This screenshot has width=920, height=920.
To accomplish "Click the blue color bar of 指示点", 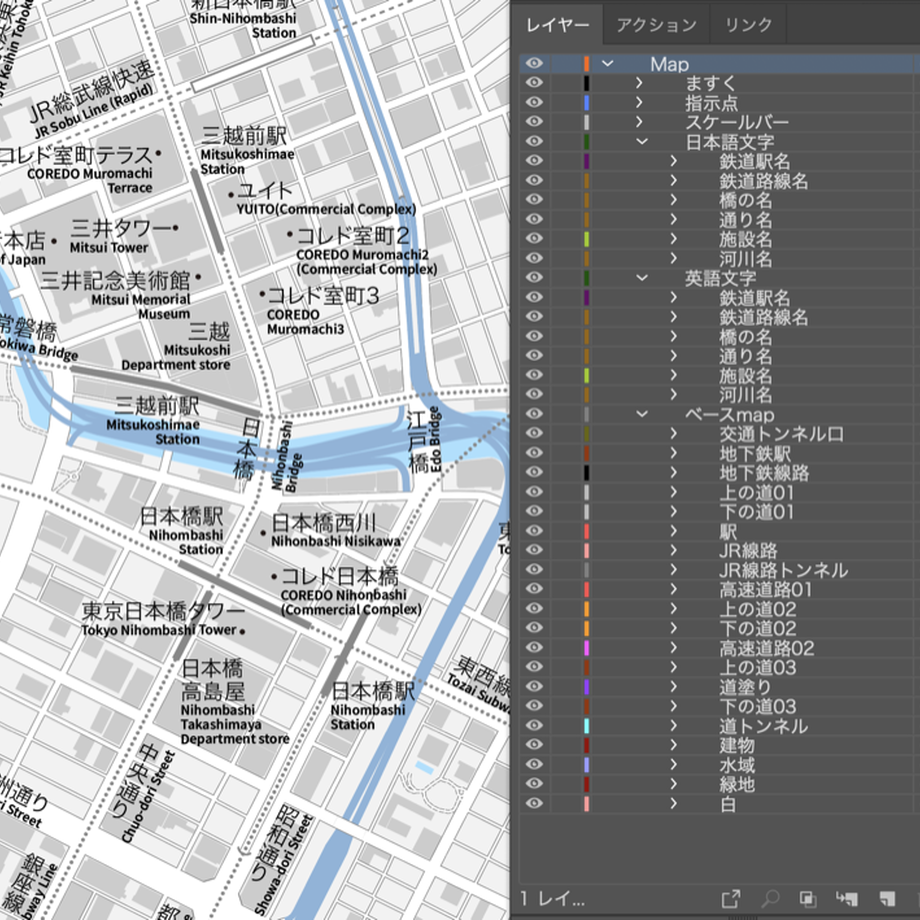I will point(586,102).
